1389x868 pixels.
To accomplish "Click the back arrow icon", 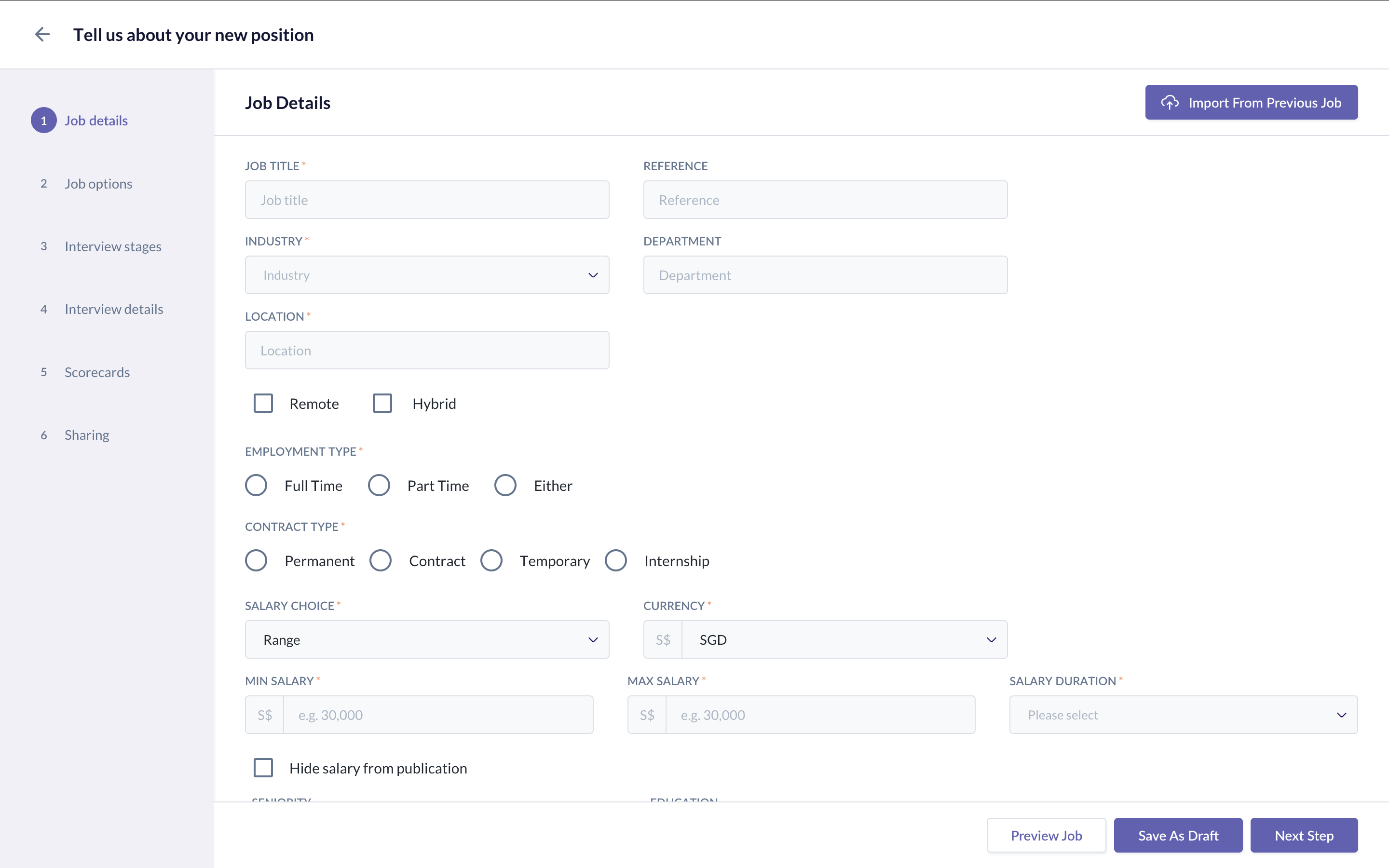I will tap(42, 34).
